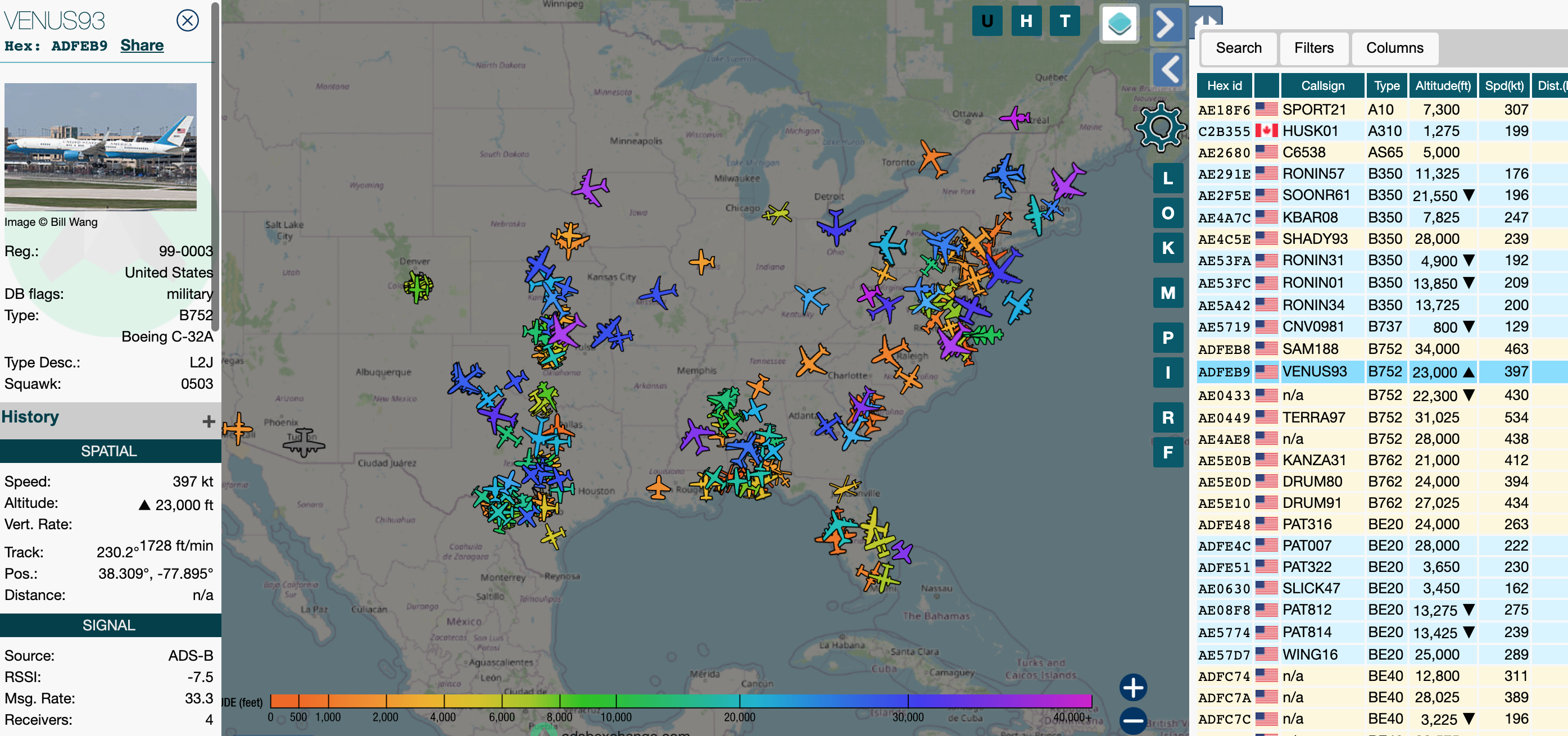Select the KANZA31 B762 row
Viewport: 1568px width, 736px height.
point(1382,461)
